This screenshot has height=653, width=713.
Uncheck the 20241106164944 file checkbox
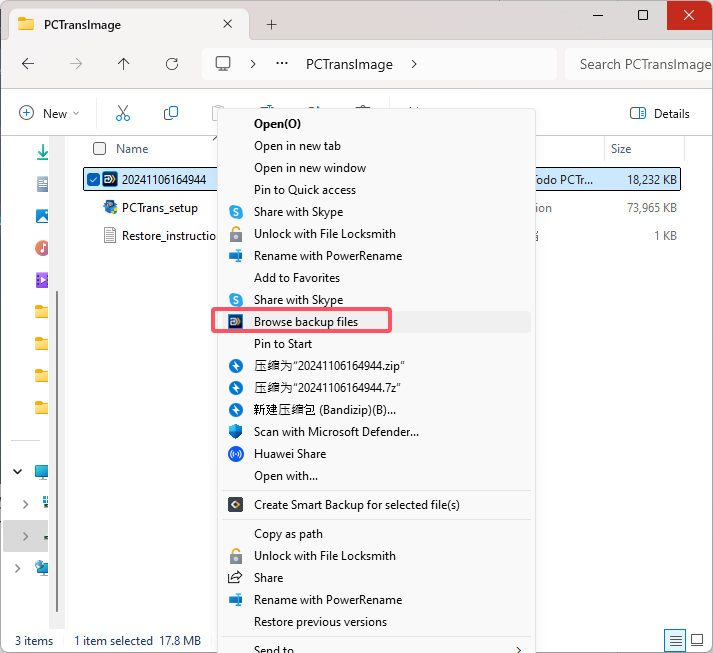pos(94,180)
